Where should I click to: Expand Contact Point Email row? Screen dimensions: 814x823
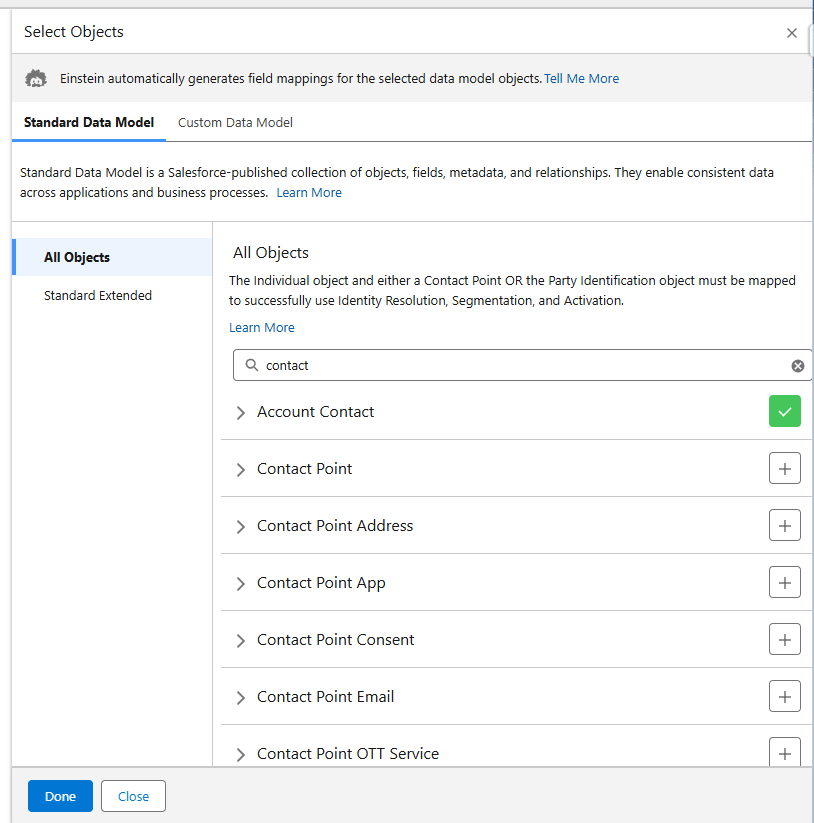pos(240,698)
